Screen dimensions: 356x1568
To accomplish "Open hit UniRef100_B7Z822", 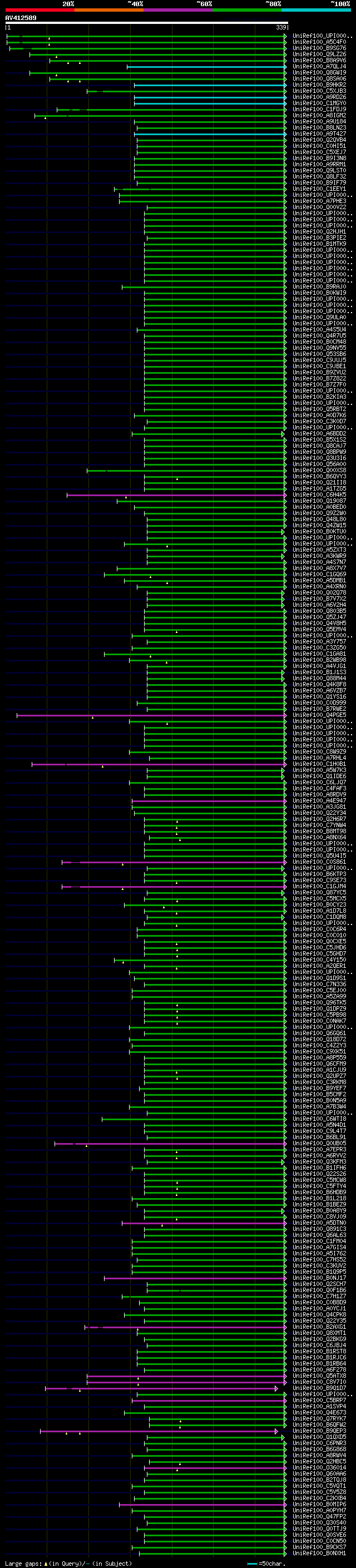I will 319,378.
